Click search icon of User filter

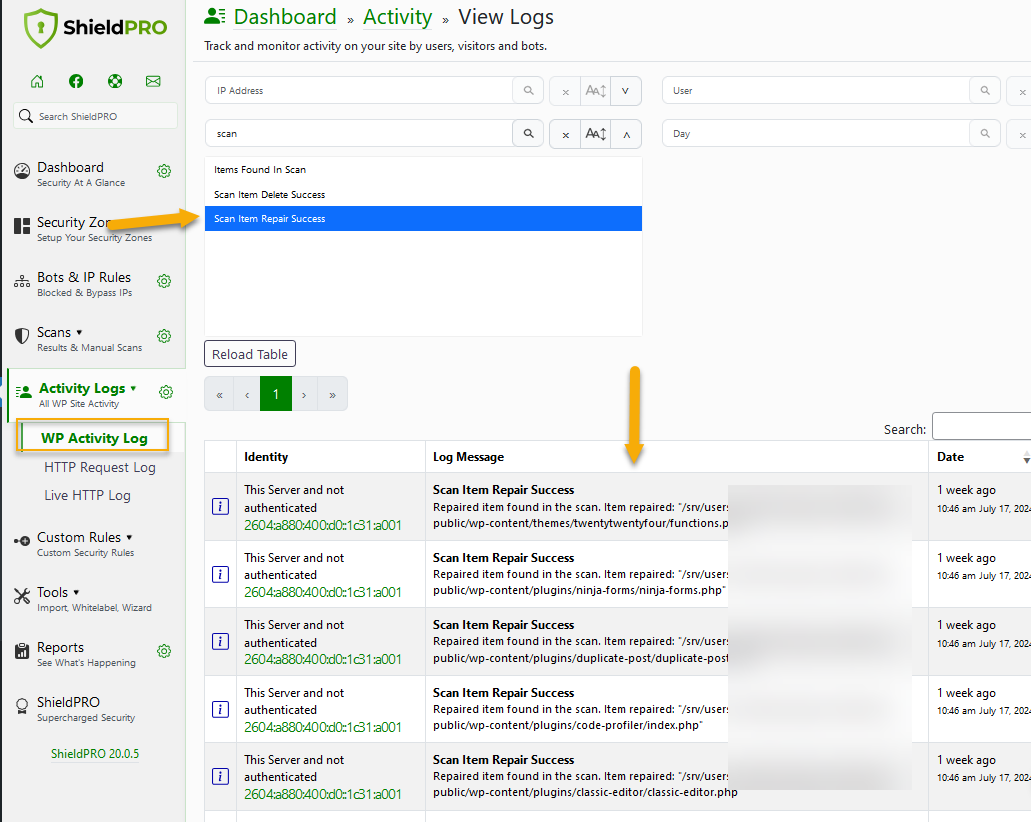[985, 91]
